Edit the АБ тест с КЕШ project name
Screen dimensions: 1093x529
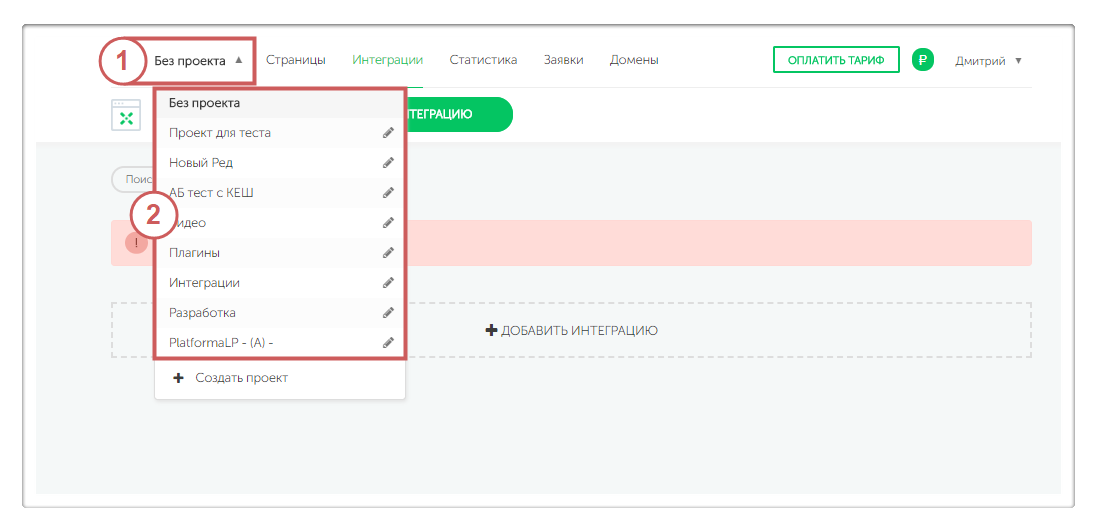click(x=388, y=193)
